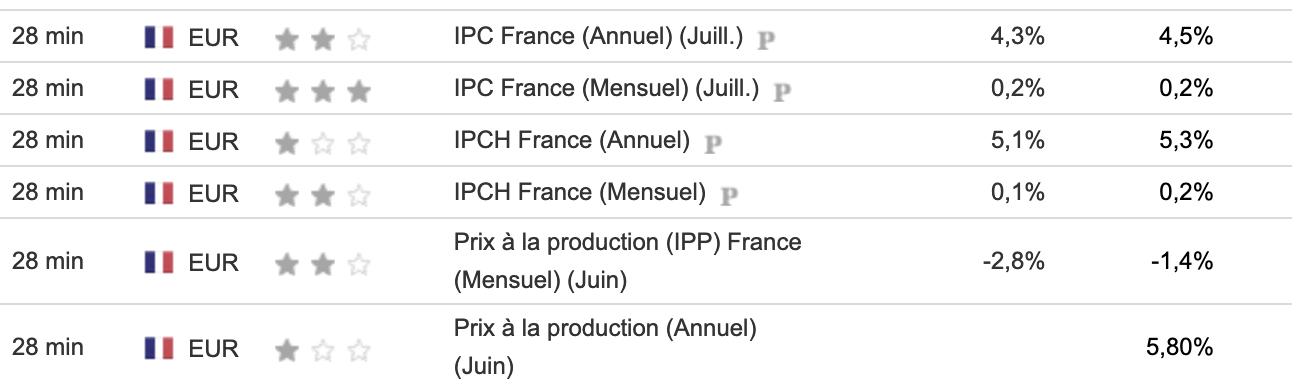Screen dimensions: 1292x386
Task: Click the three-star importance rating of IPC France (Mensuel)
Action: [x=323, y=91]
